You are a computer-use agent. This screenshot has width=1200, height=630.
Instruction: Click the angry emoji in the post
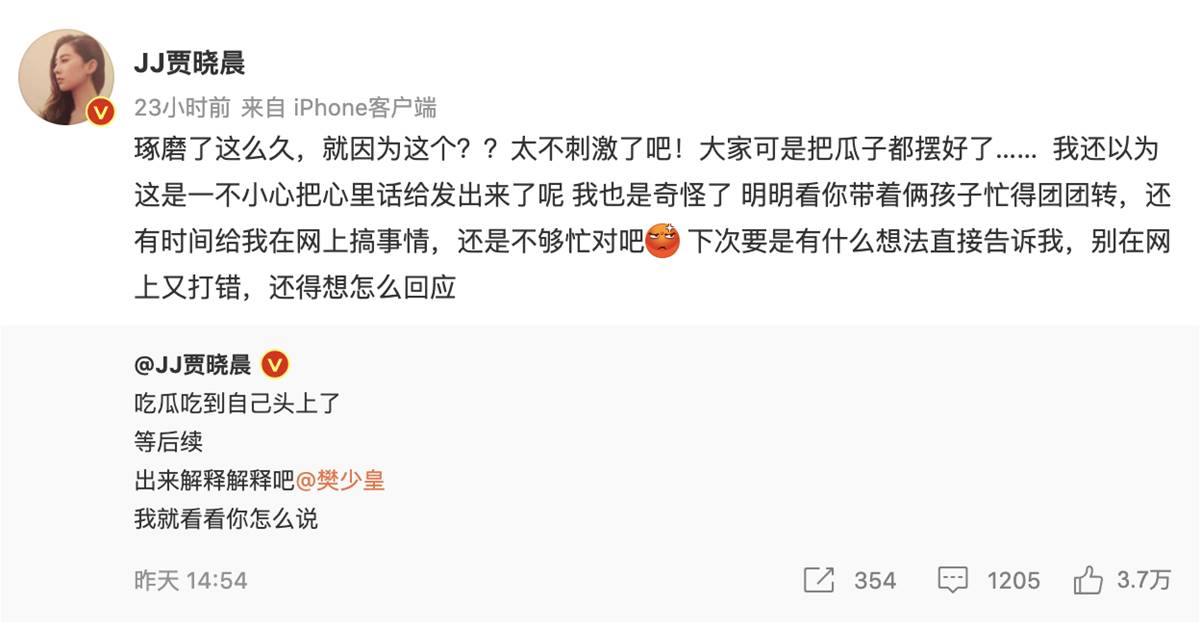click(663, 241)
